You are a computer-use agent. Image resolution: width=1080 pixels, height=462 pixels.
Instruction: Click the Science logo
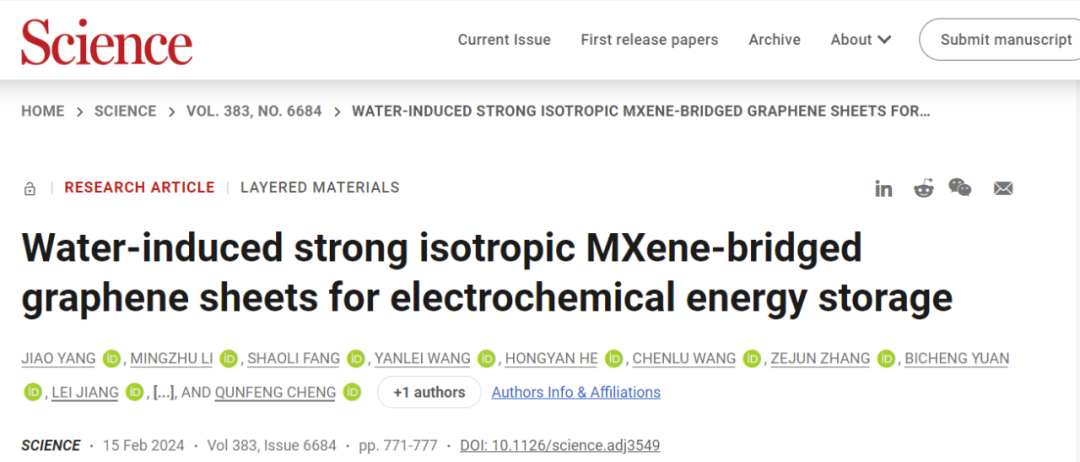(x=106, y=42)
